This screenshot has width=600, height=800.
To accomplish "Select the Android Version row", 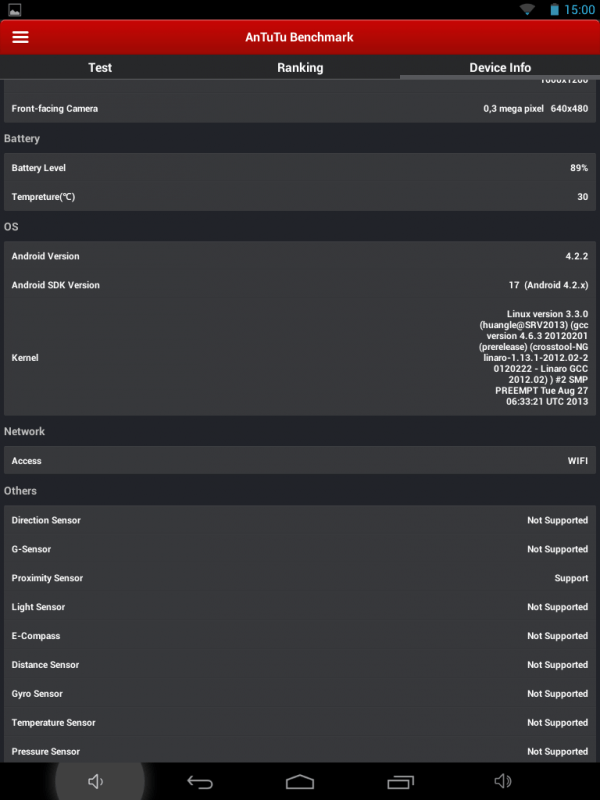I will click(x=300, y=256).
